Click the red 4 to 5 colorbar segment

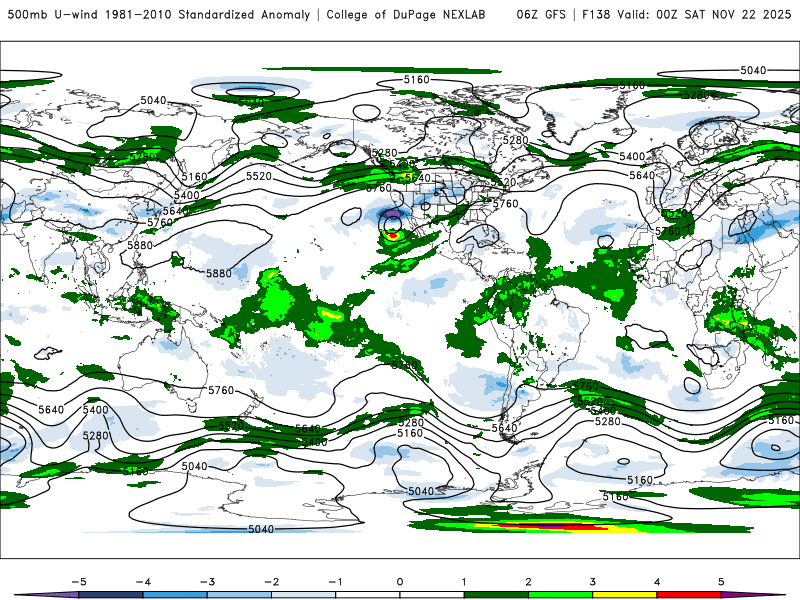point(688,595)
